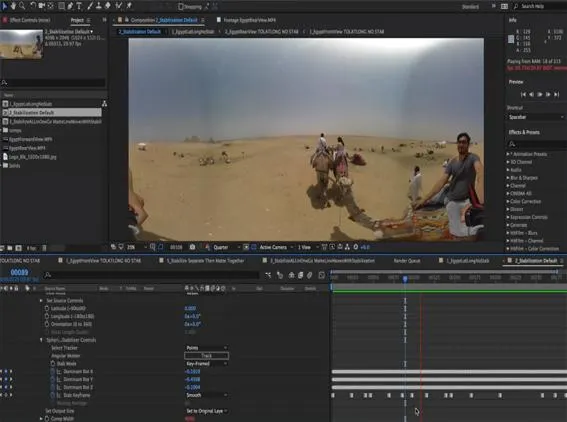This screenshot has width=567, height=422.
Task: Click the Track button for Angular Motion
Action: click(206, 356)
